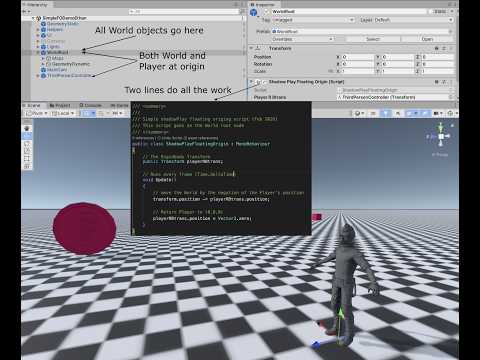
Task: Select WorldRoot in the Hierarchy
Action: [58, 52]
